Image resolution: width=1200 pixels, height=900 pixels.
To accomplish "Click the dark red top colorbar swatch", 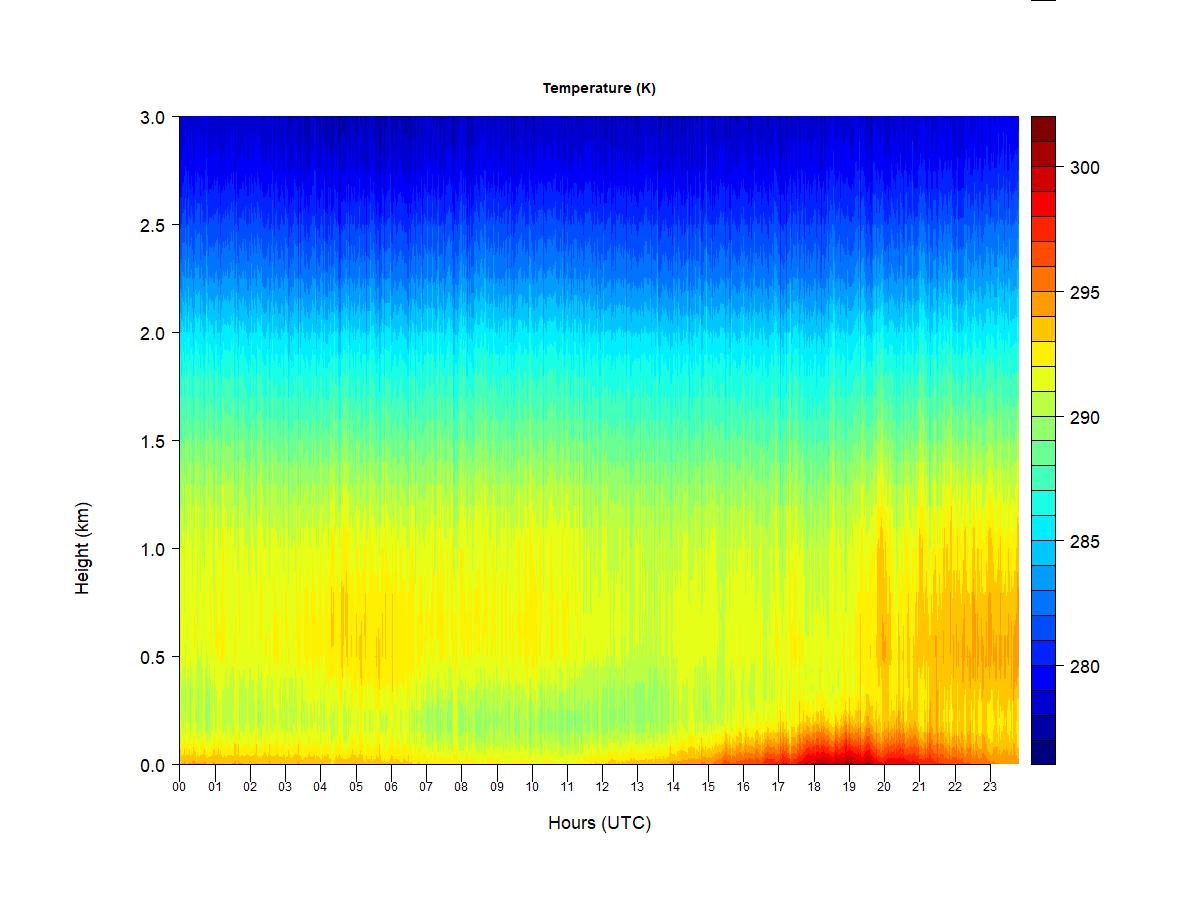I will (1043, 129).
